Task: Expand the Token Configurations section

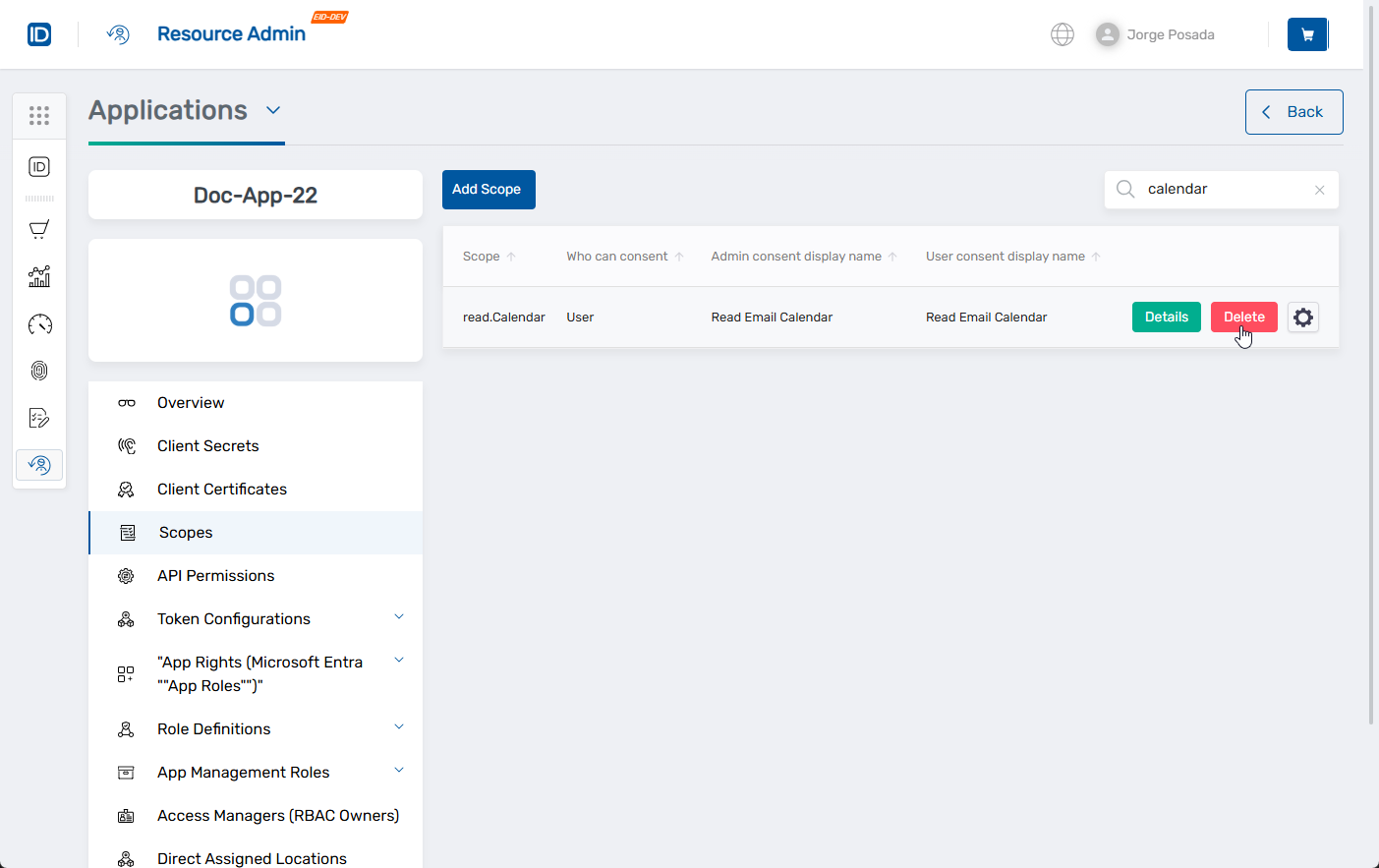Action: click(x=399, y=617)
